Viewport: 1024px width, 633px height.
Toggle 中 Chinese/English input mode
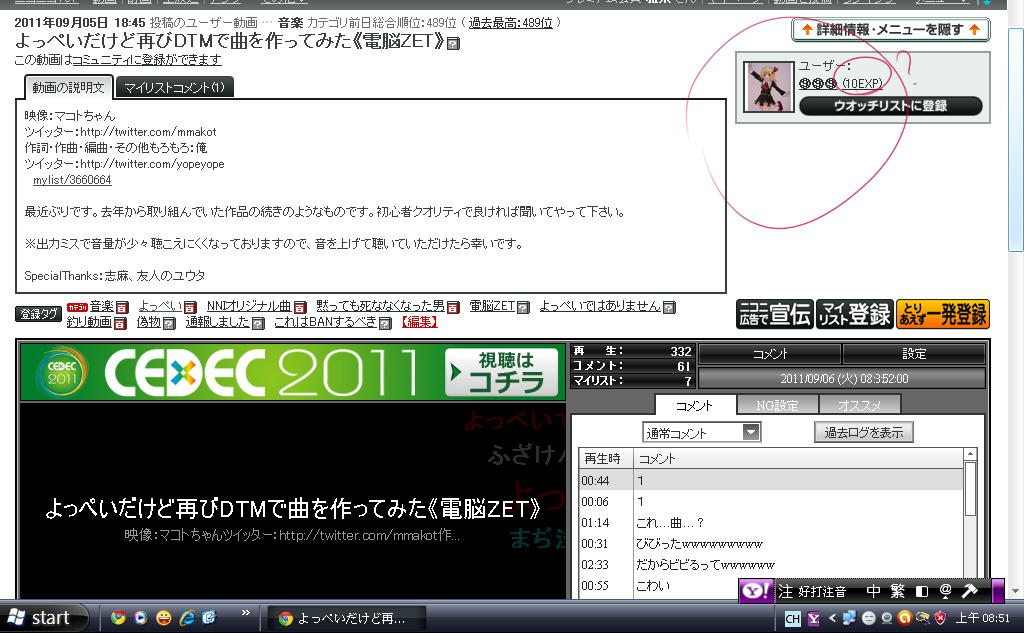point(873,591)
